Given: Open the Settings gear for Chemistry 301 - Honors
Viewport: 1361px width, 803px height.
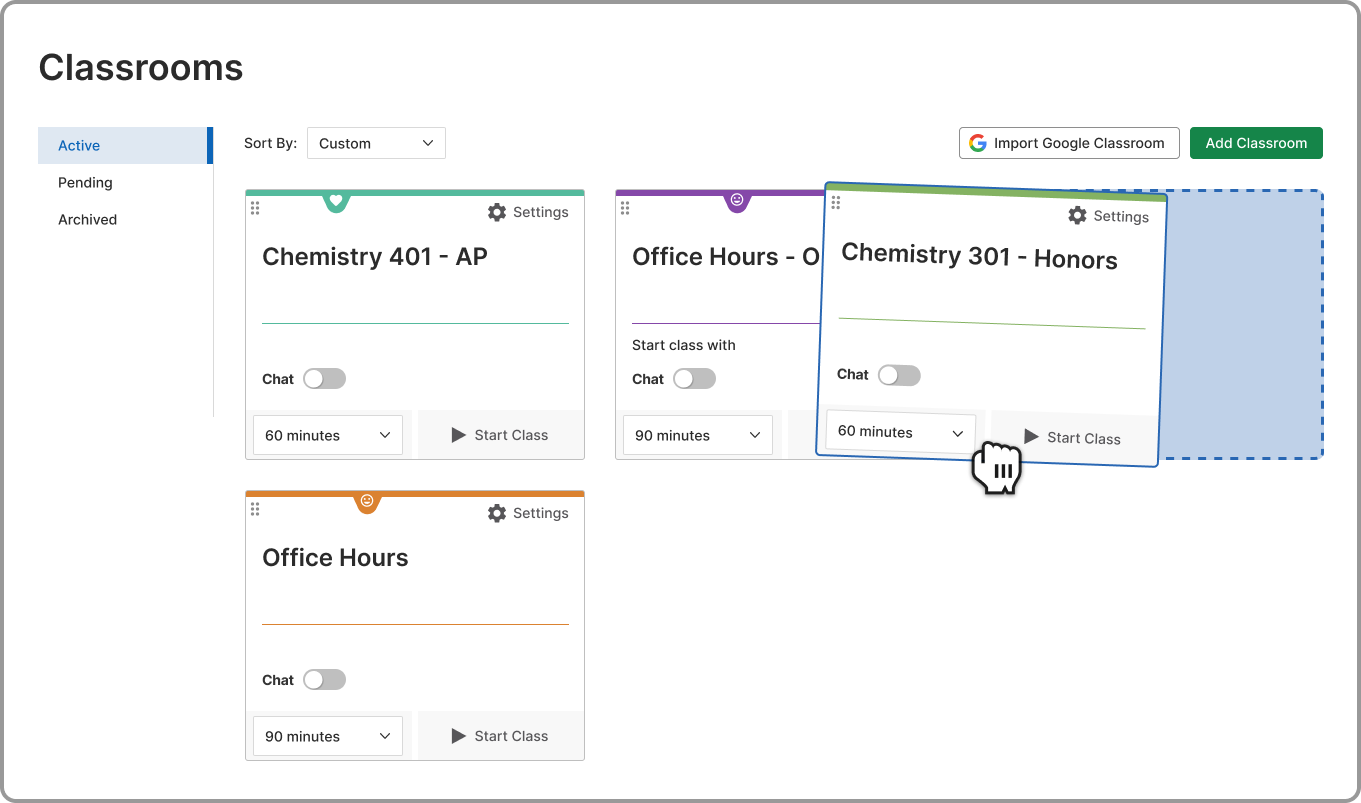Looking at the screenshot, I should (x=1077, y=216).
